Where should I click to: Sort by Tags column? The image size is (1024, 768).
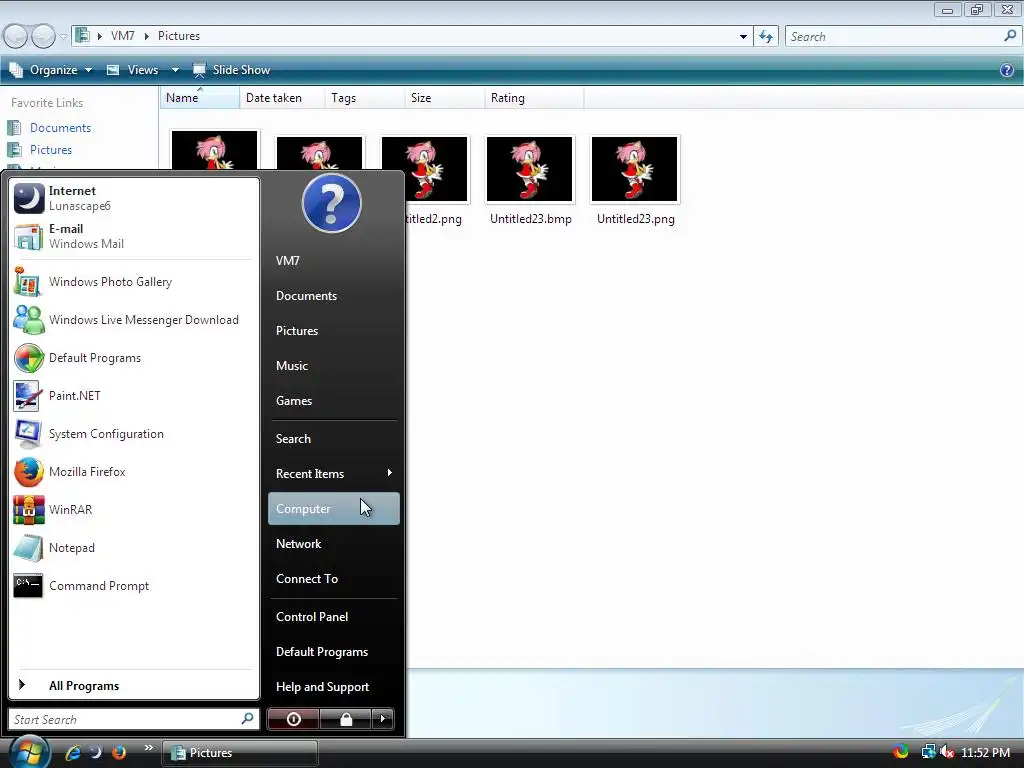[x=365, y=98]
